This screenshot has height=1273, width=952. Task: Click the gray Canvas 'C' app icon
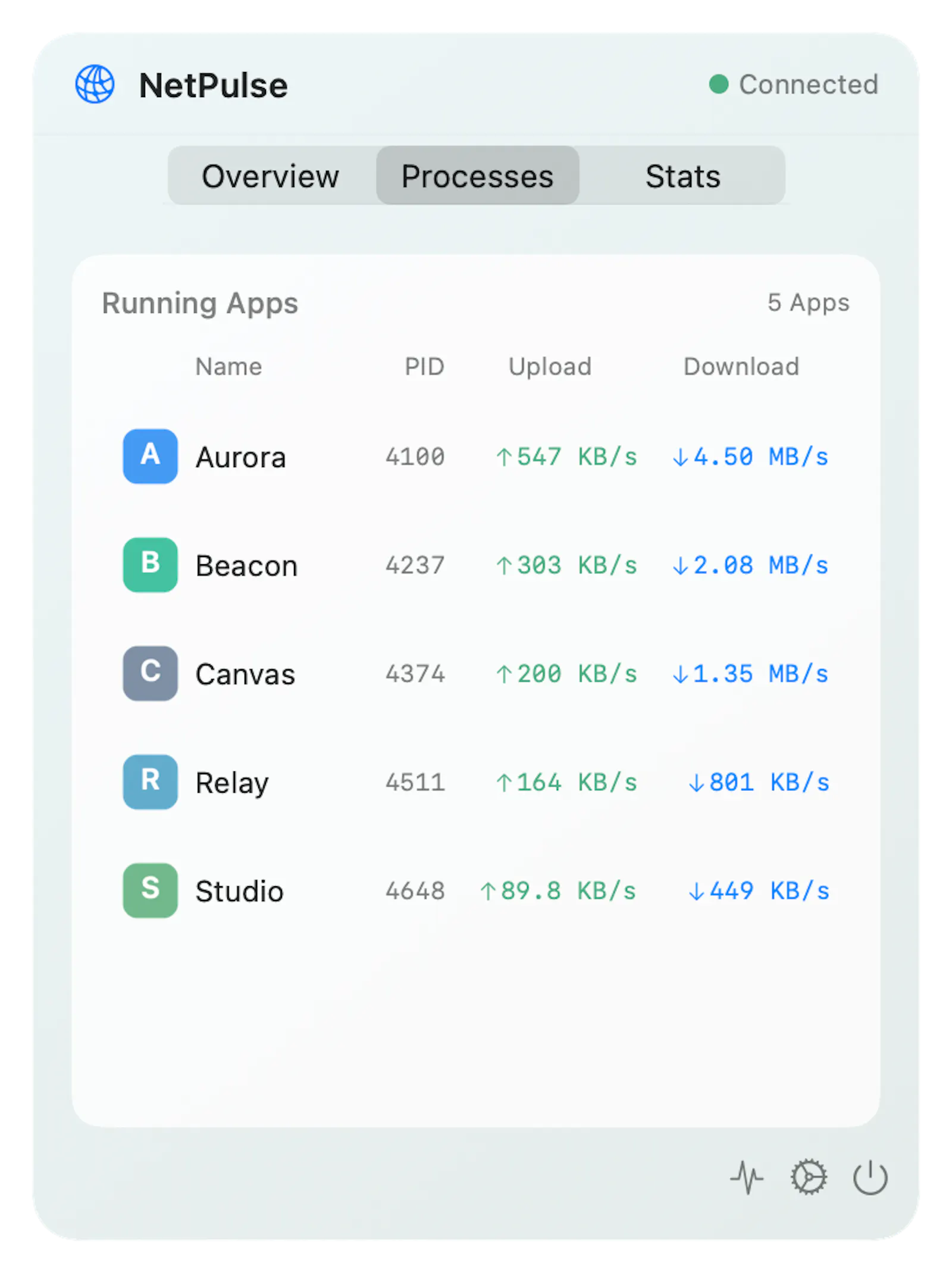[150, 673]
